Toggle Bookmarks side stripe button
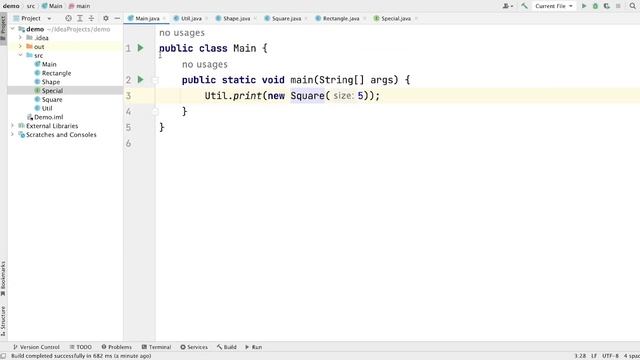 coord(3,279)
